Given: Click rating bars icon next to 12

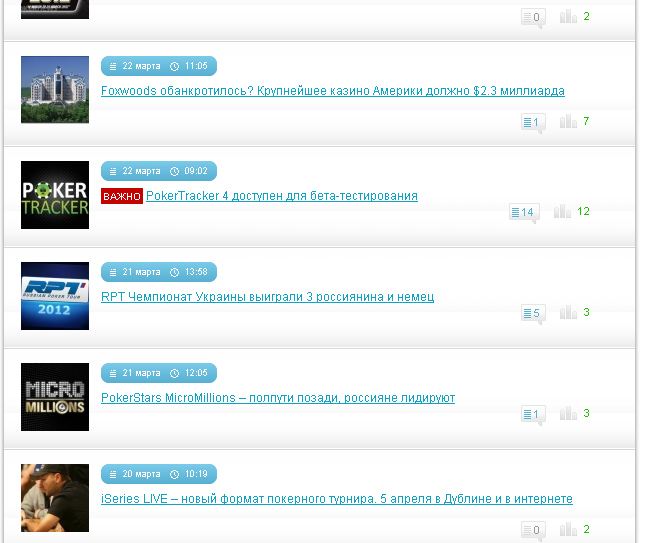Looking at the screenshot, I should [x=562, y=211].
